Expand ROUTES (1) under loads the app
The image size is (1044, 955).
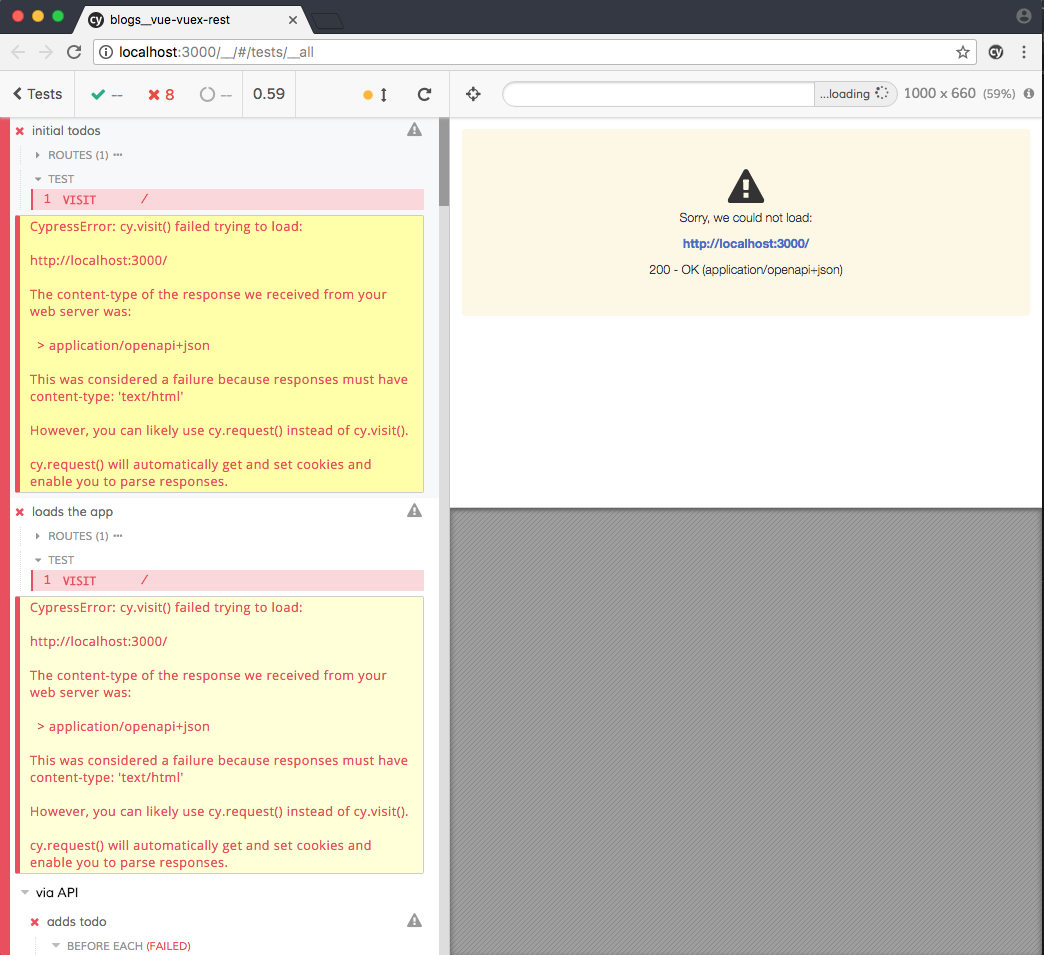pyautogui.click(x=78, y=536)
